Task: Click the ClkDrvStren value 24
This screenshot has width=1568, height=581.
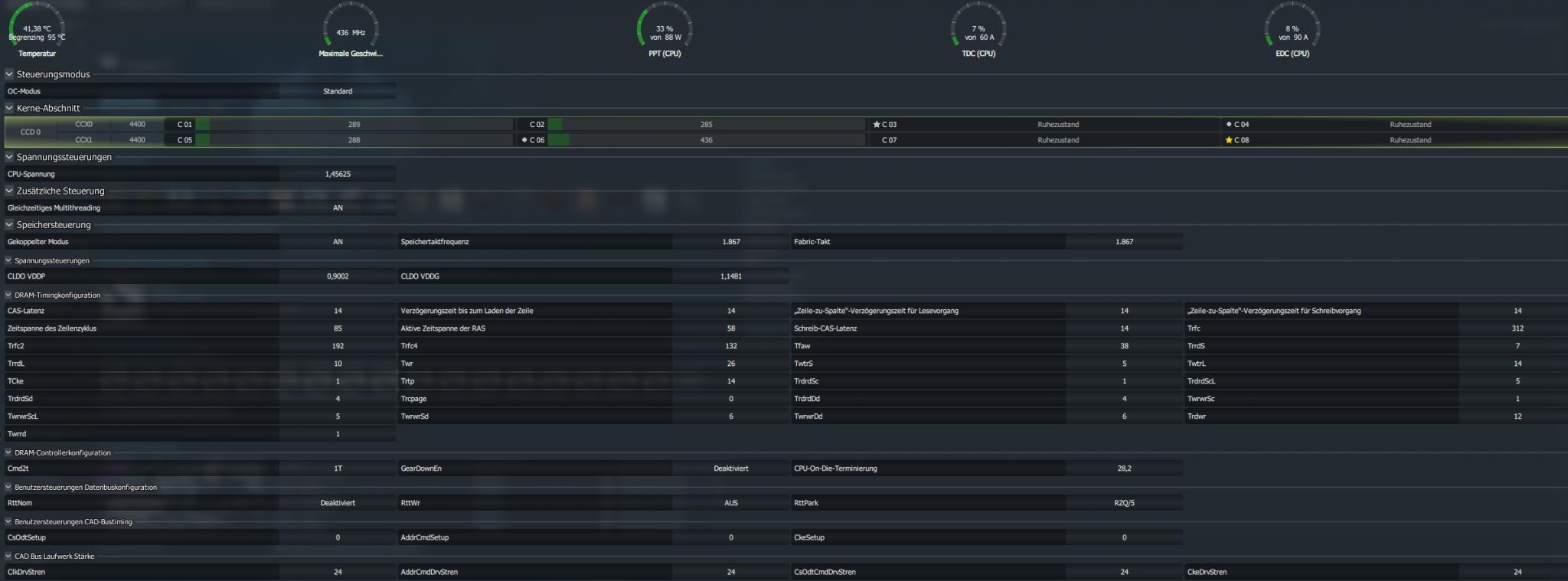Action: (338, 572)
